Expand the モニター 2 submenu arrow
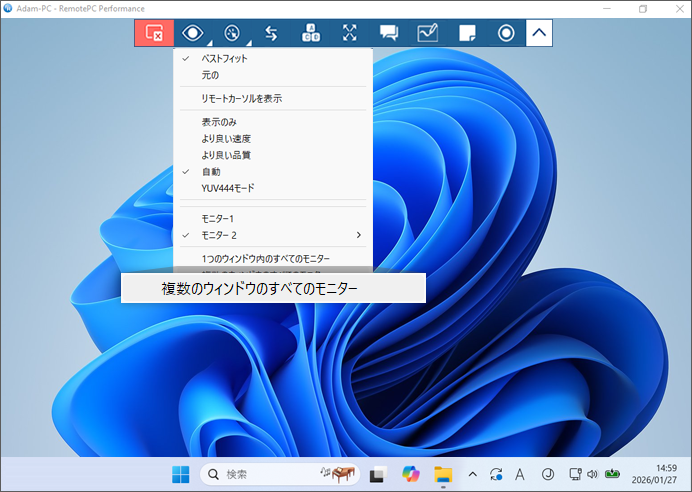This screenshot has height=492, width=692. point(359,235)
